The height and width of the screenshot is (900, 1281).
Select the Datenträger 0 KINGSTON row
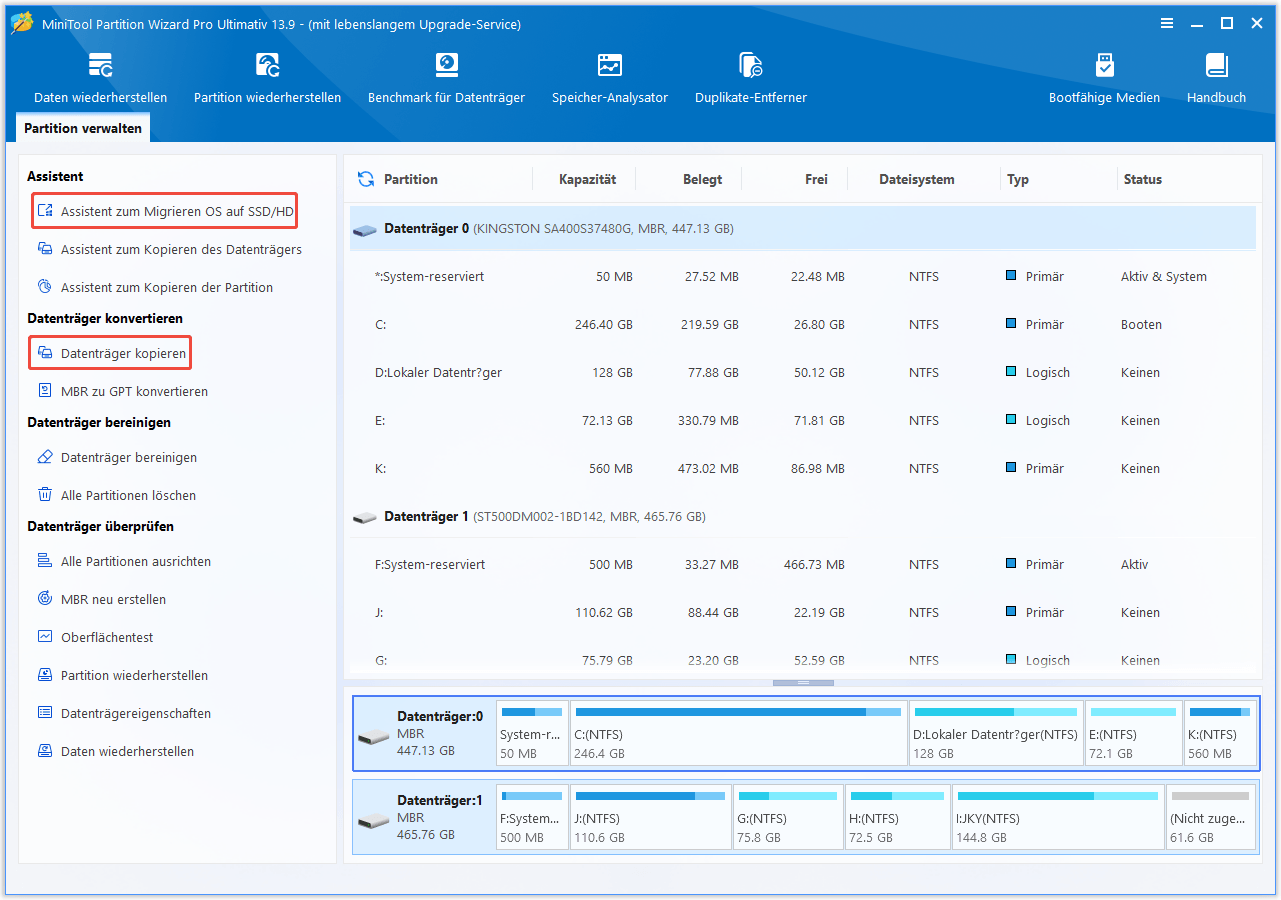(x=803, y=228)
